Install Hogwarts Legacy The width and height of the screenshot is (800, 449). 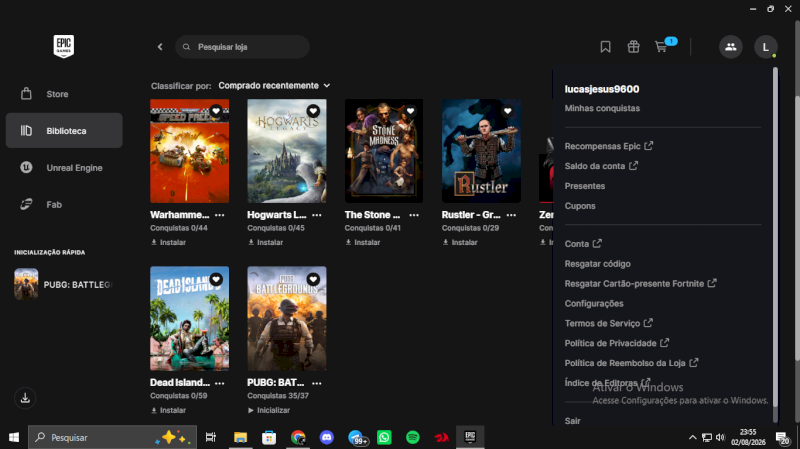(x=265, y=242)
